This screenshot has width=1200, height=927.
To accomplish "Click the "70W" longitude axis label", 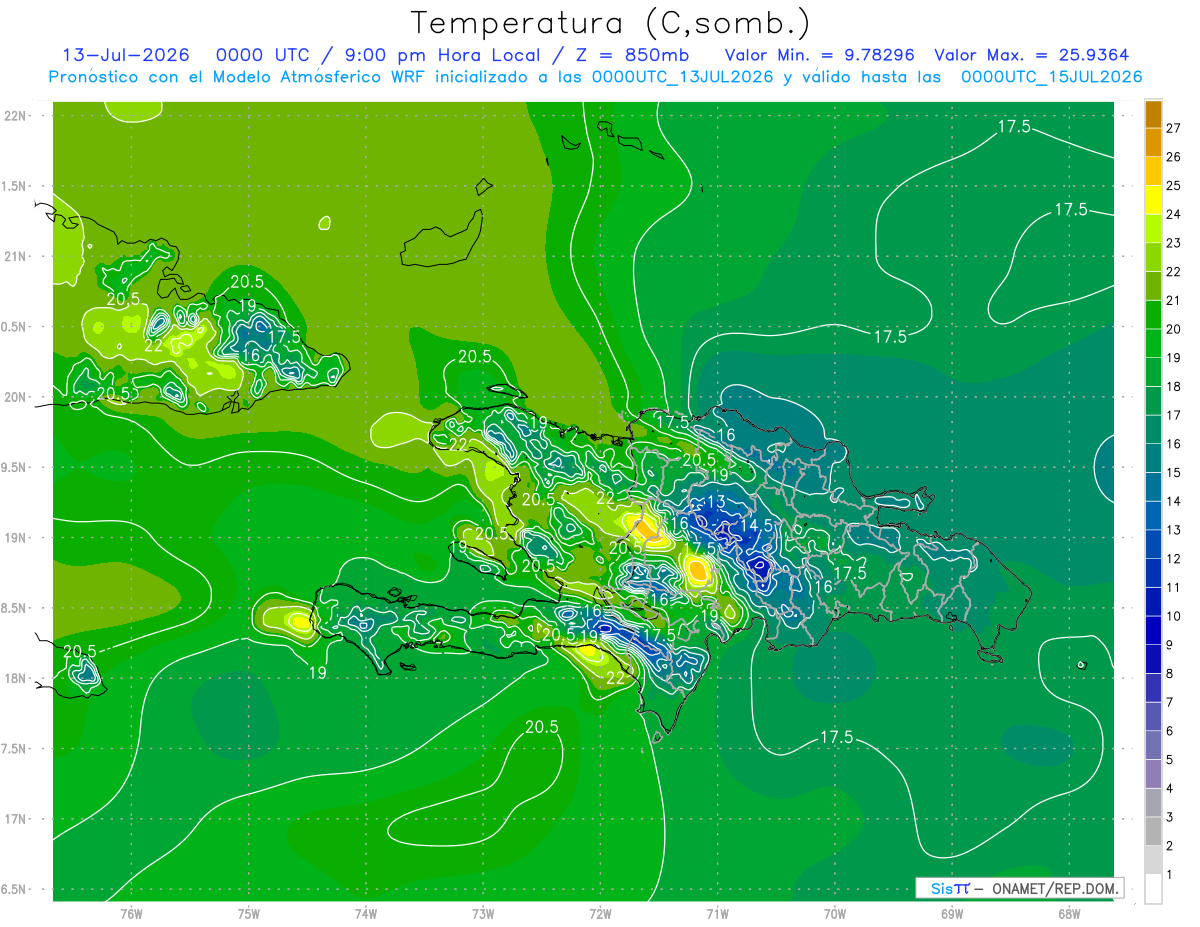I will (x=834, y=914).
